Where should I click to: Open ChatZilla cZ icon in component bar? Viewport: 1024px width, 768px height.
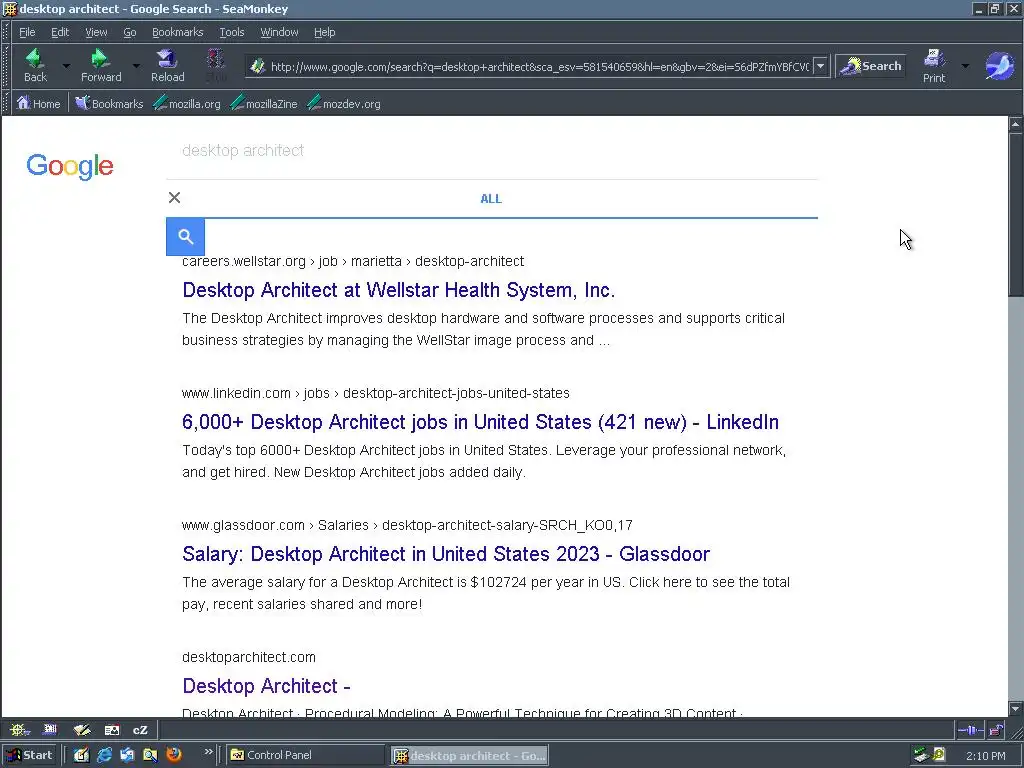coord(140,729)
